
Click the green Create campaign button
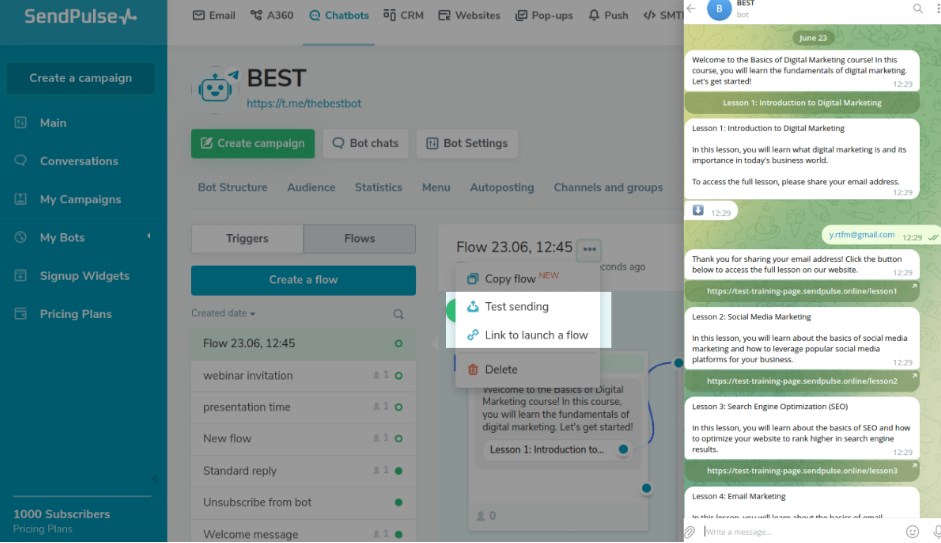coord(253,143)
